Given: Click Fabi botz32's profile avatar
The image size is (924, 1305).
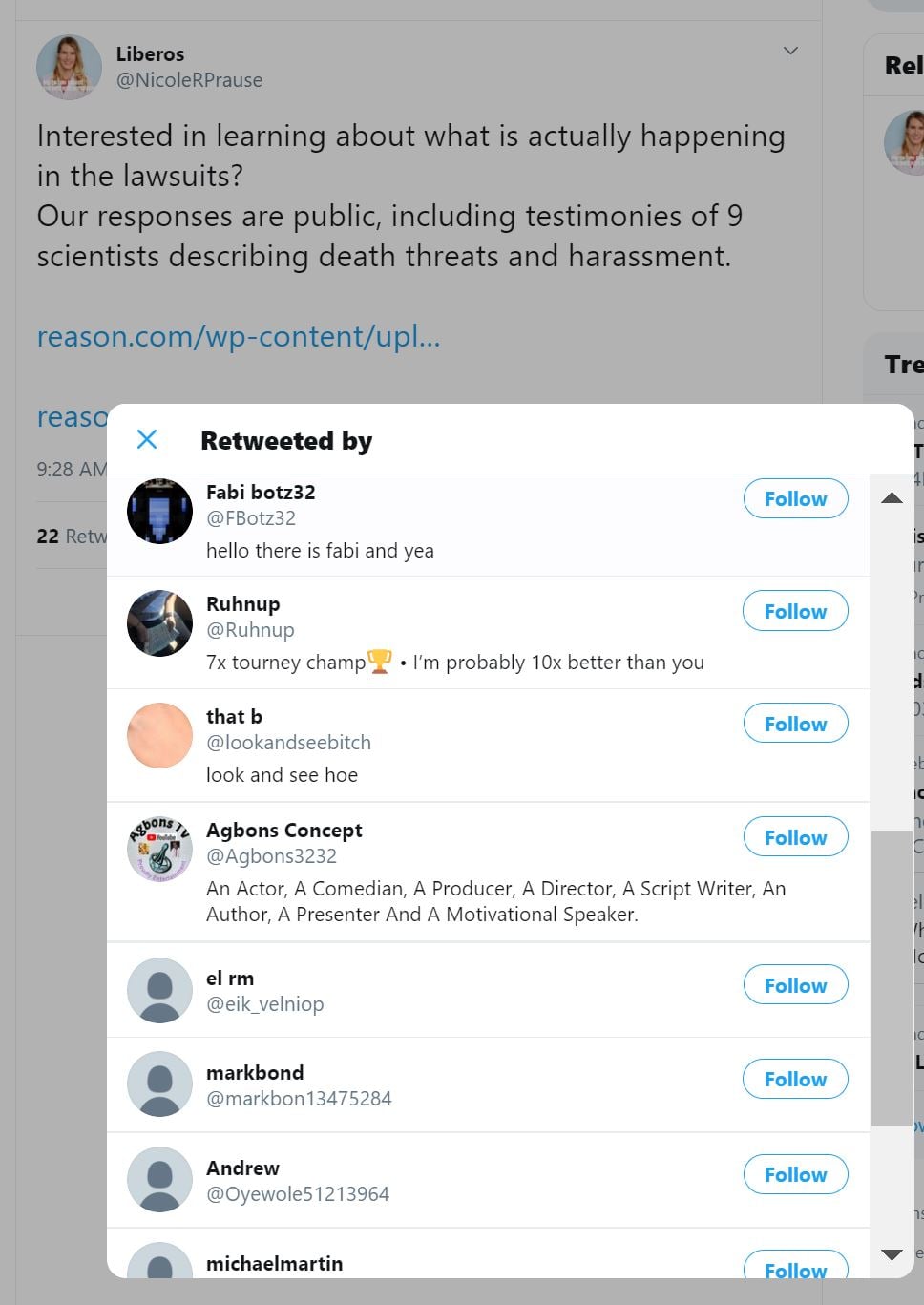Looking at the screenshot, I should [159, 512].
